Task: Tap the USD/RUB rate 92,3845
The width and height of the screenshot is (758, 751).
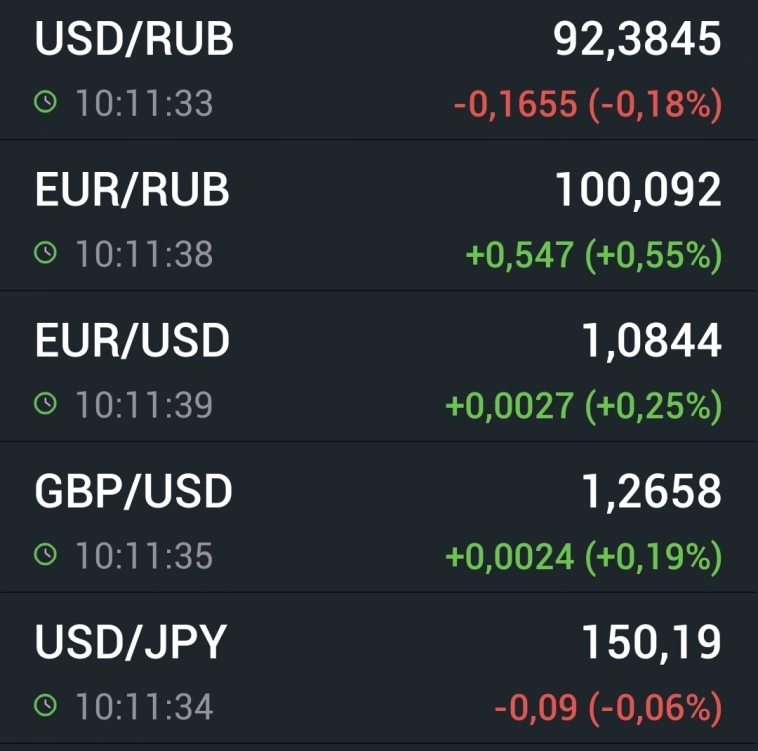Action: [x=637, y=40]
